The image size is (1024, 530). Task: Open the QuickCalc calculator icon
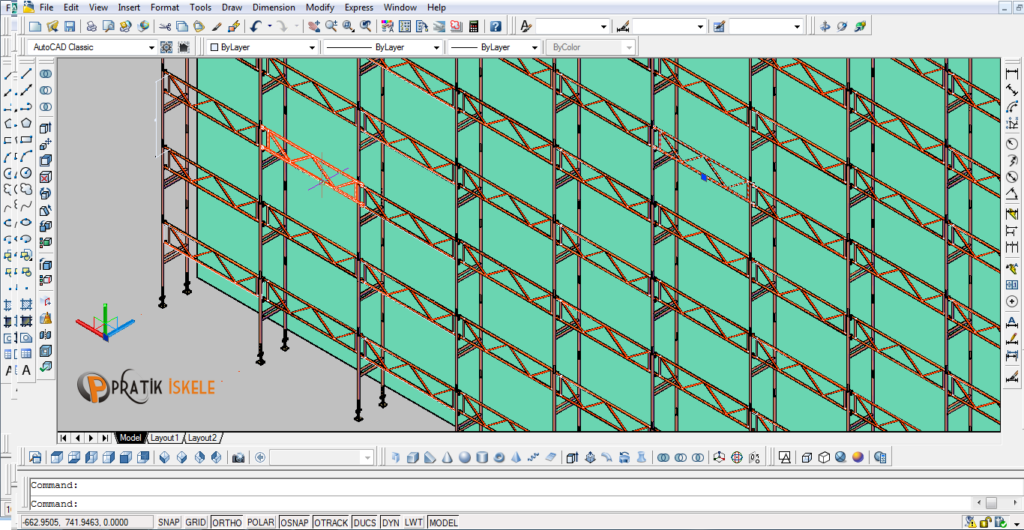coord(473,27)
